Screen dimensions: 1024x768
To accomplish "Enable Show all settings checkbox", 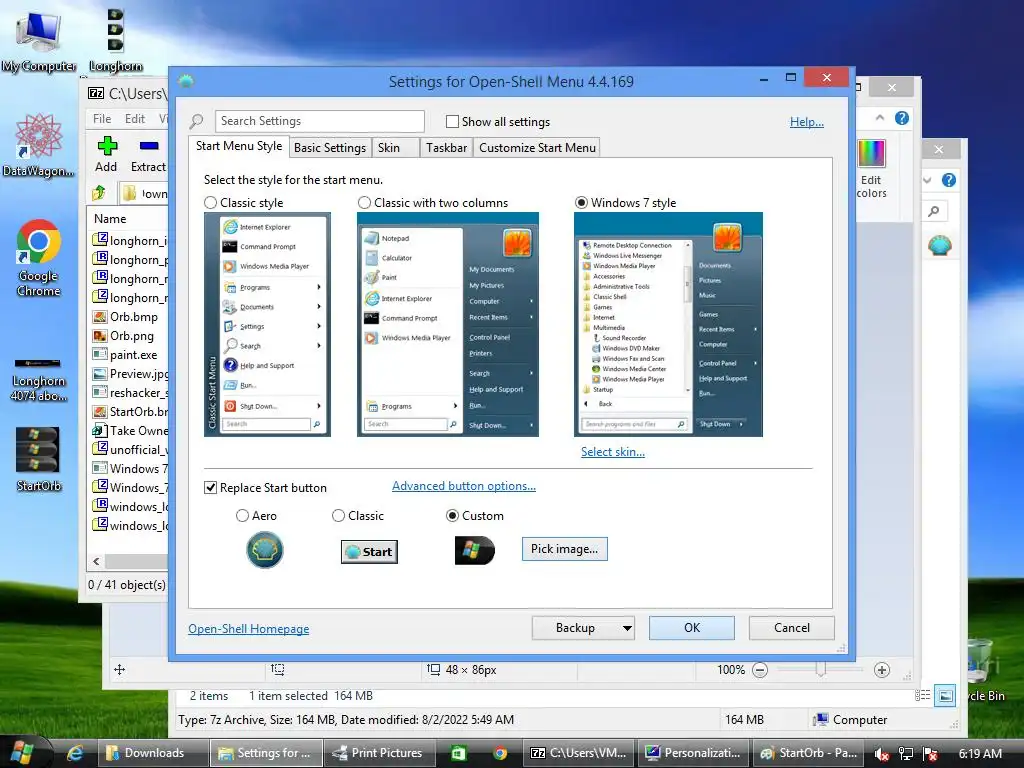I will pyautogui.click(x=452, y=121).
